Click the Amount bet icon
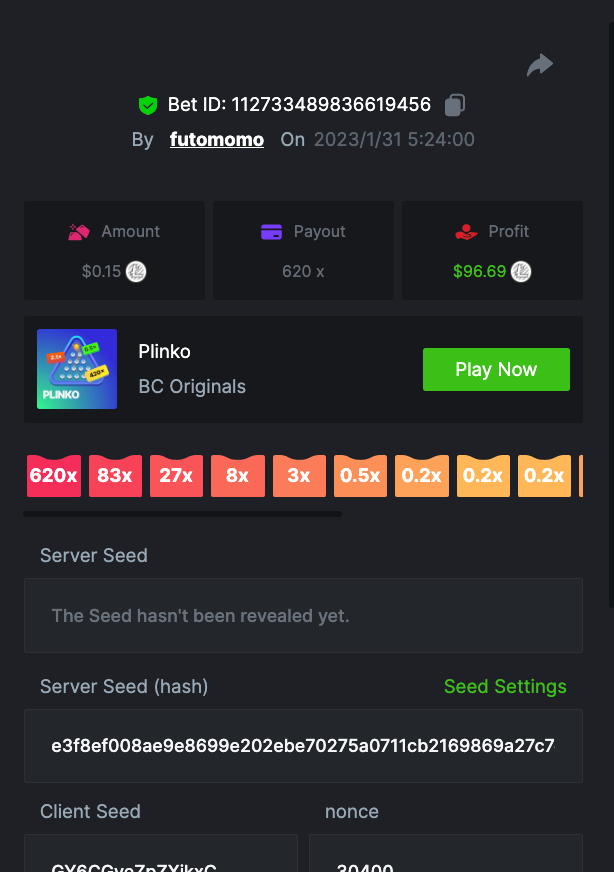614x872 pixels. [79, 232]
